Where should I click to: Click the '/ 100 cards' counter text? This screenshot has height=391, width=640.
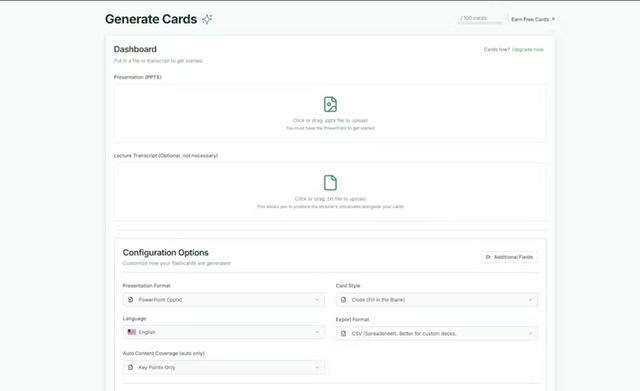click(x=473, y=18)
